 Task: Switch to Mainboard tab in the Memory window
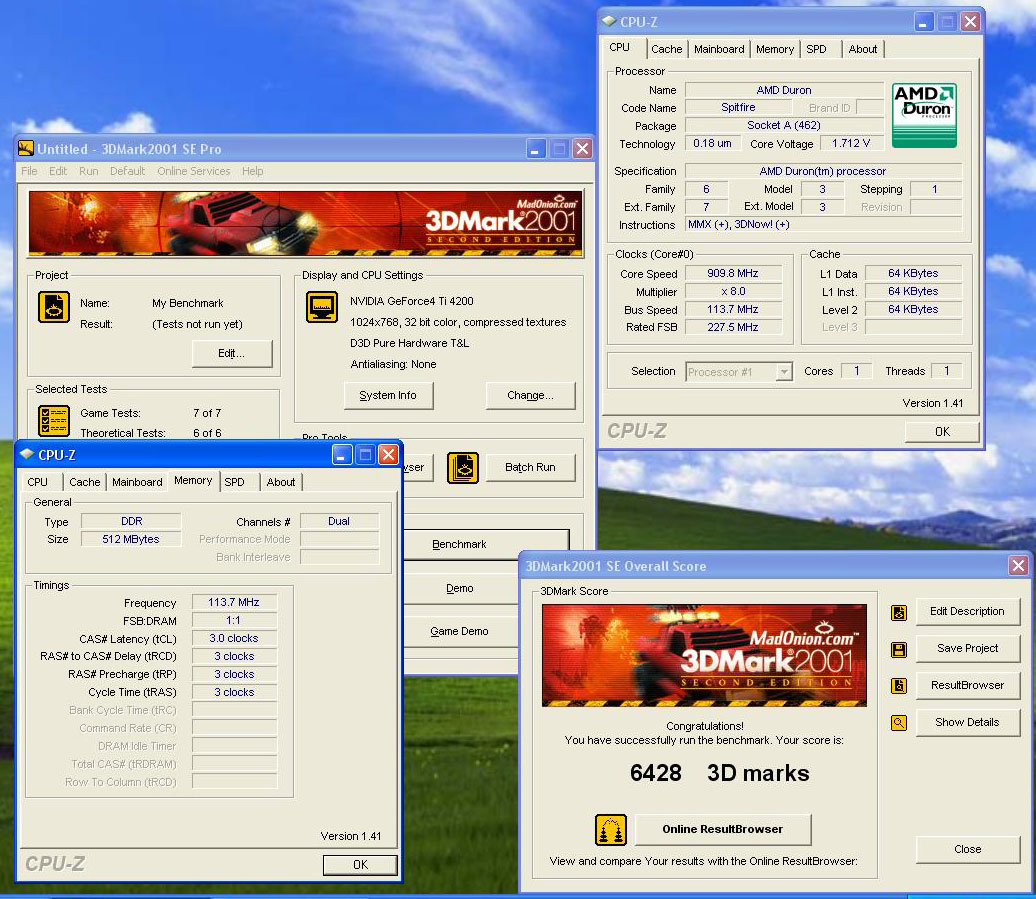[137, 482]
